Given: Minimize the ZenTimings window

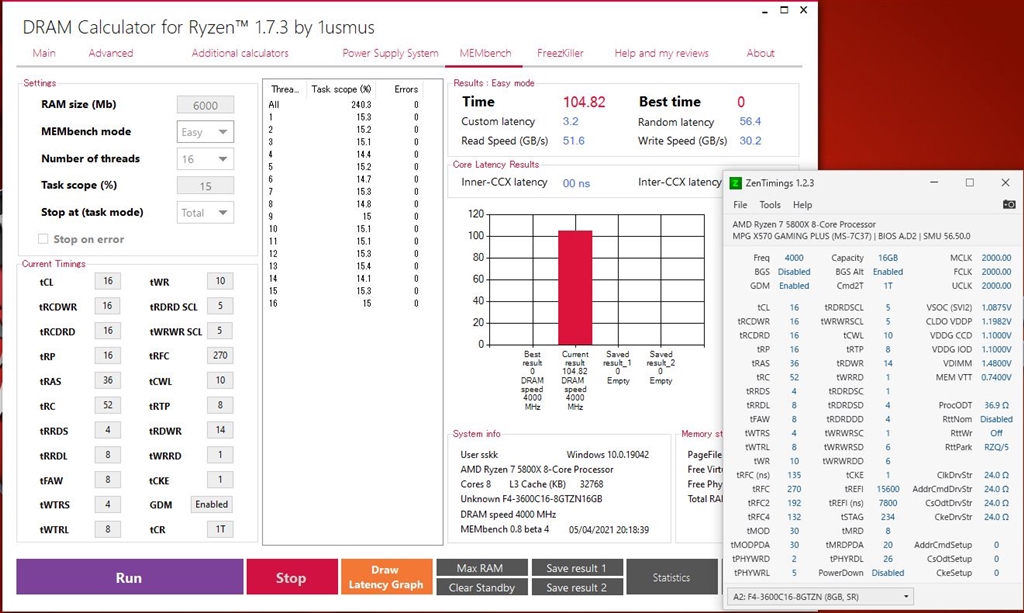Looking at the screenshot, I should (934, 183).
